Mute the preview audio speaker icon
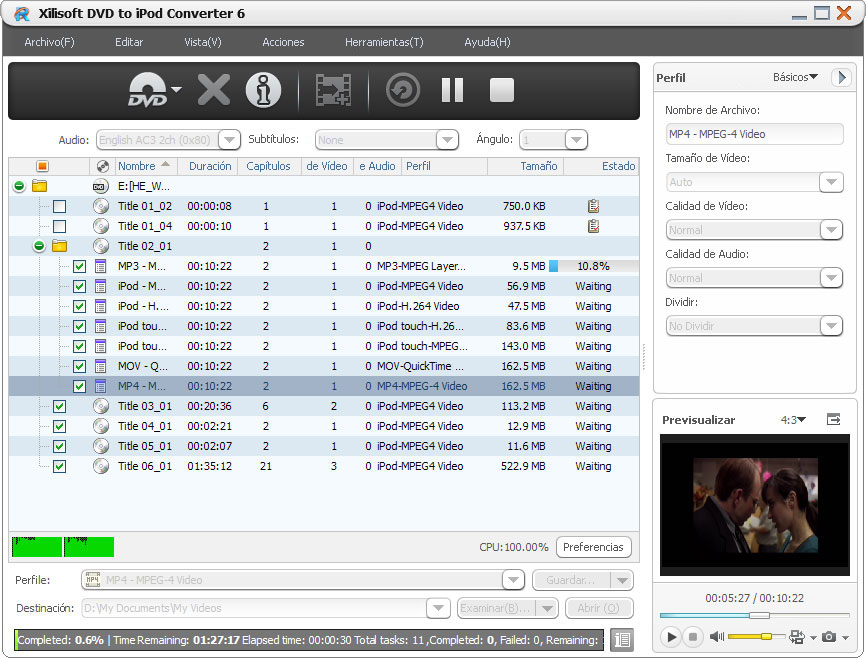 [717, 637]
